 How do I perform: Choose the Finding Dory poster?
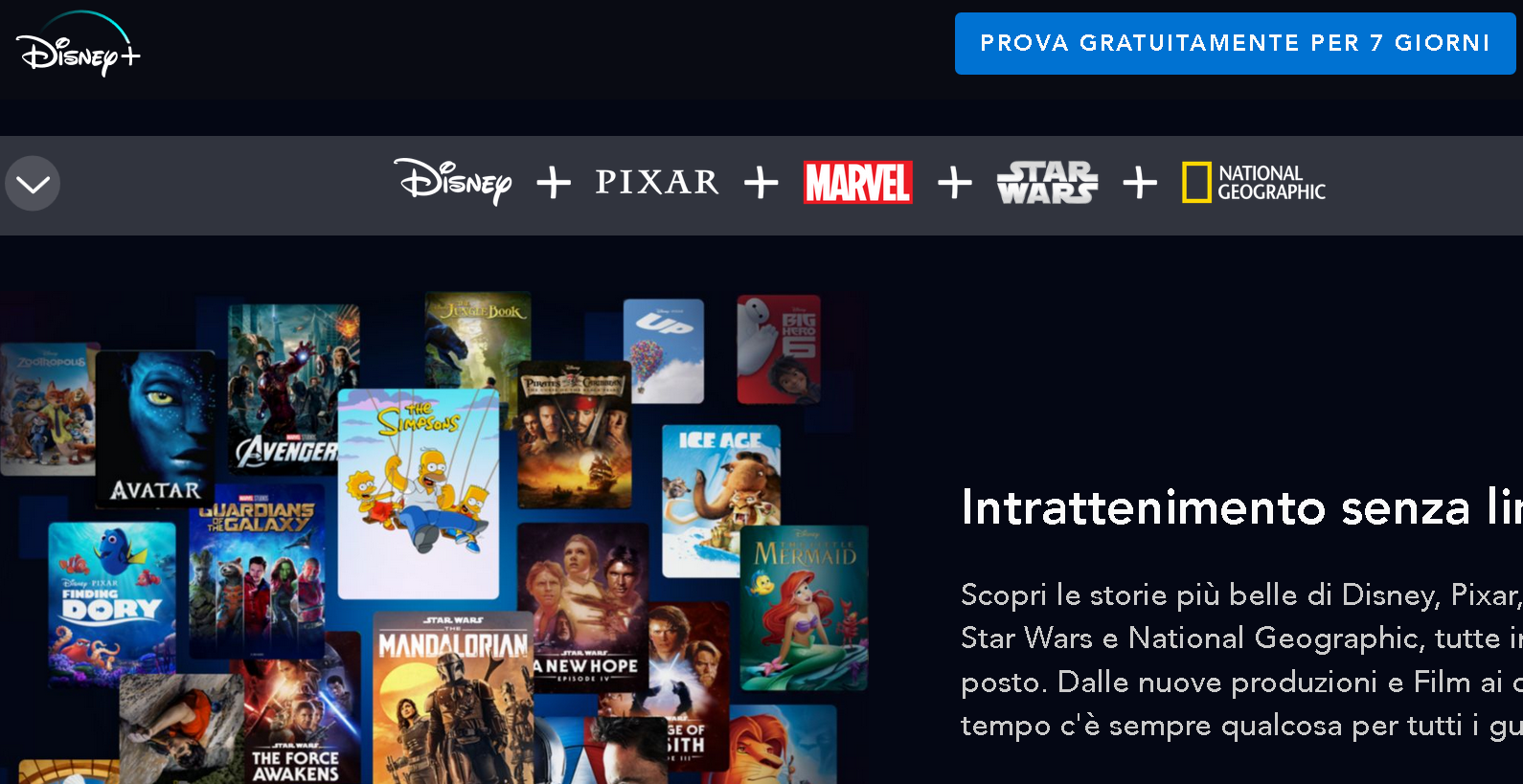tap(113, 599)
